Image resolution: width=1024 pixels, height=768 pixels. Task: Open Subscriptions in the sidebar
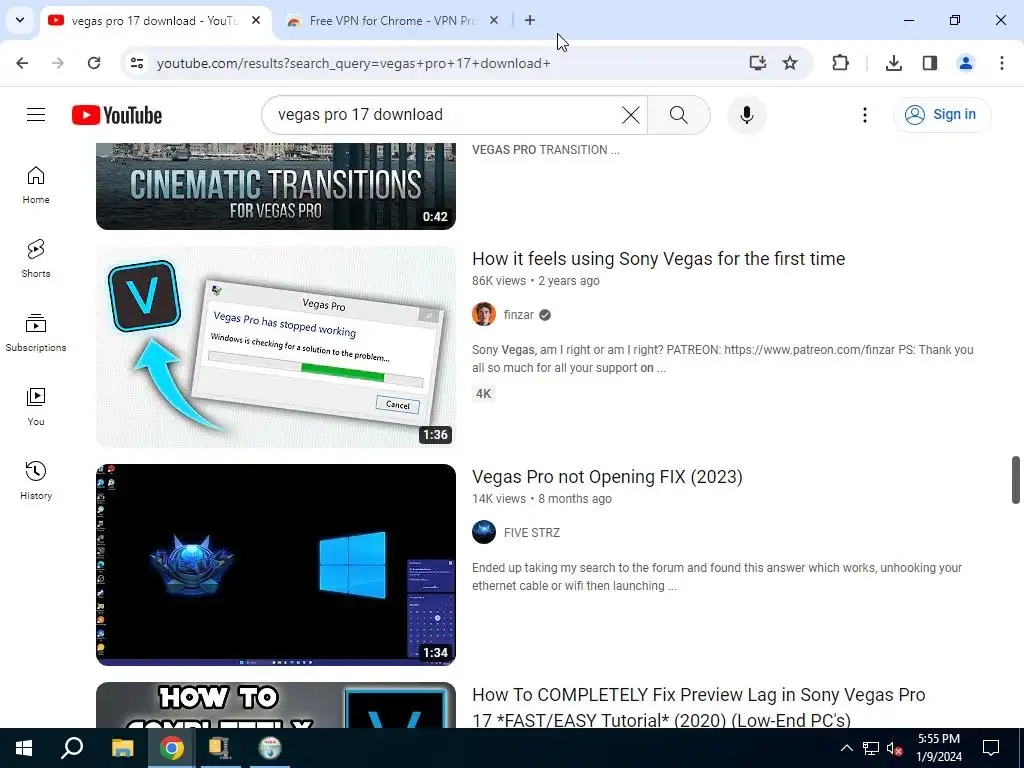tap(36, 333)
